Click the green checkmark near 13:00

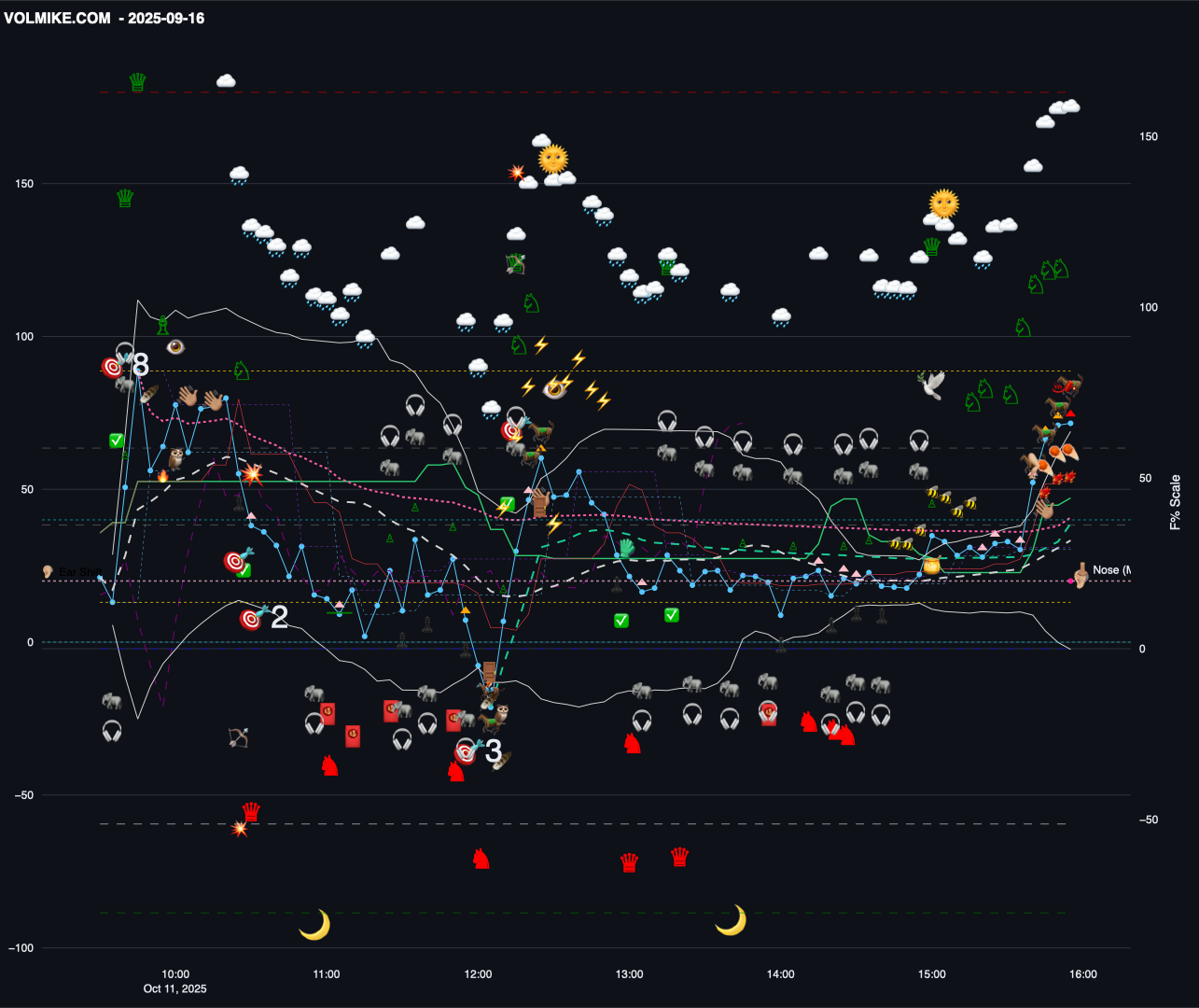coord(621,621)
